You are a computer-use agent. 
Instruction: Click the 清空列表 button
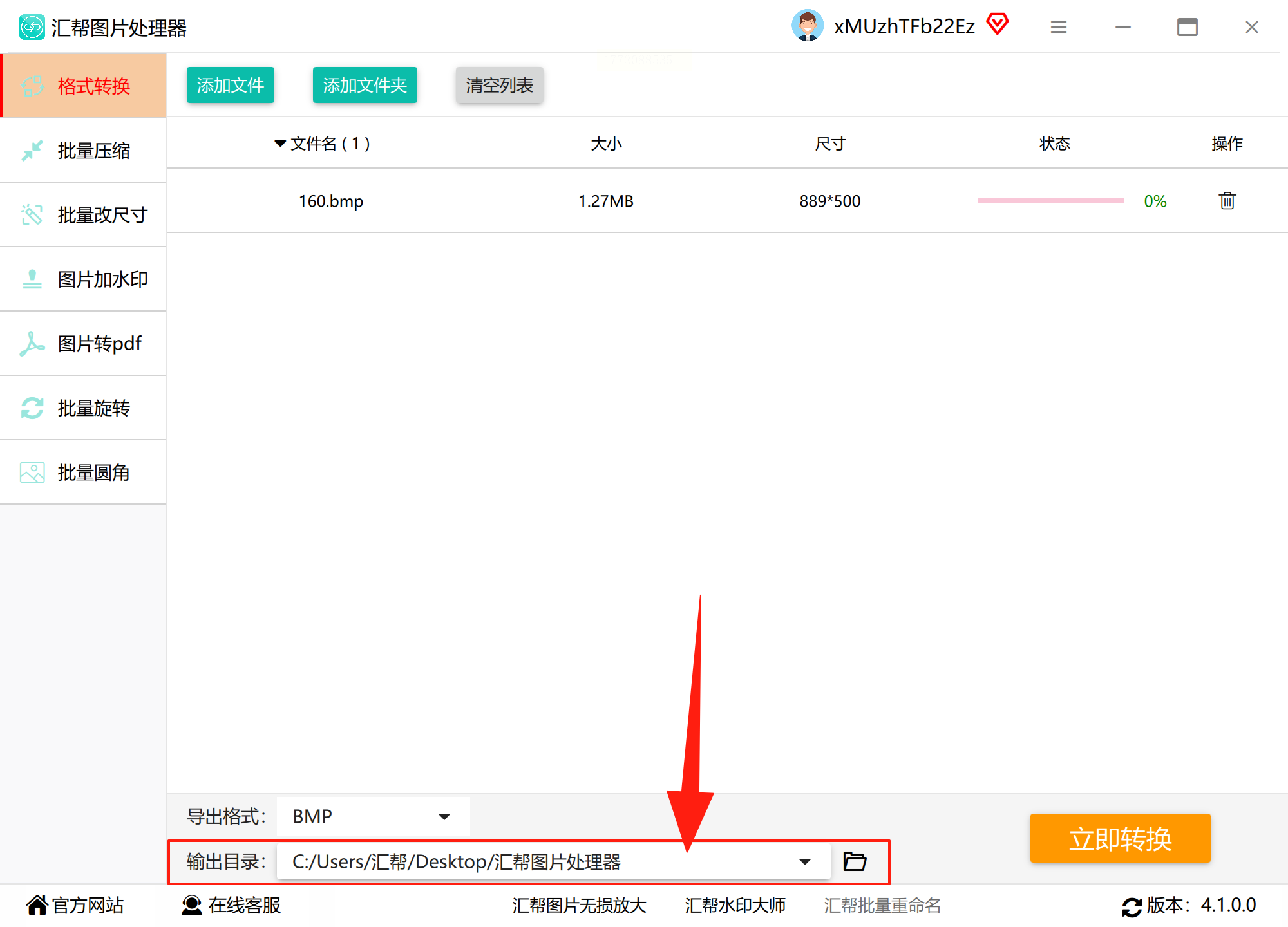(499, 85)
